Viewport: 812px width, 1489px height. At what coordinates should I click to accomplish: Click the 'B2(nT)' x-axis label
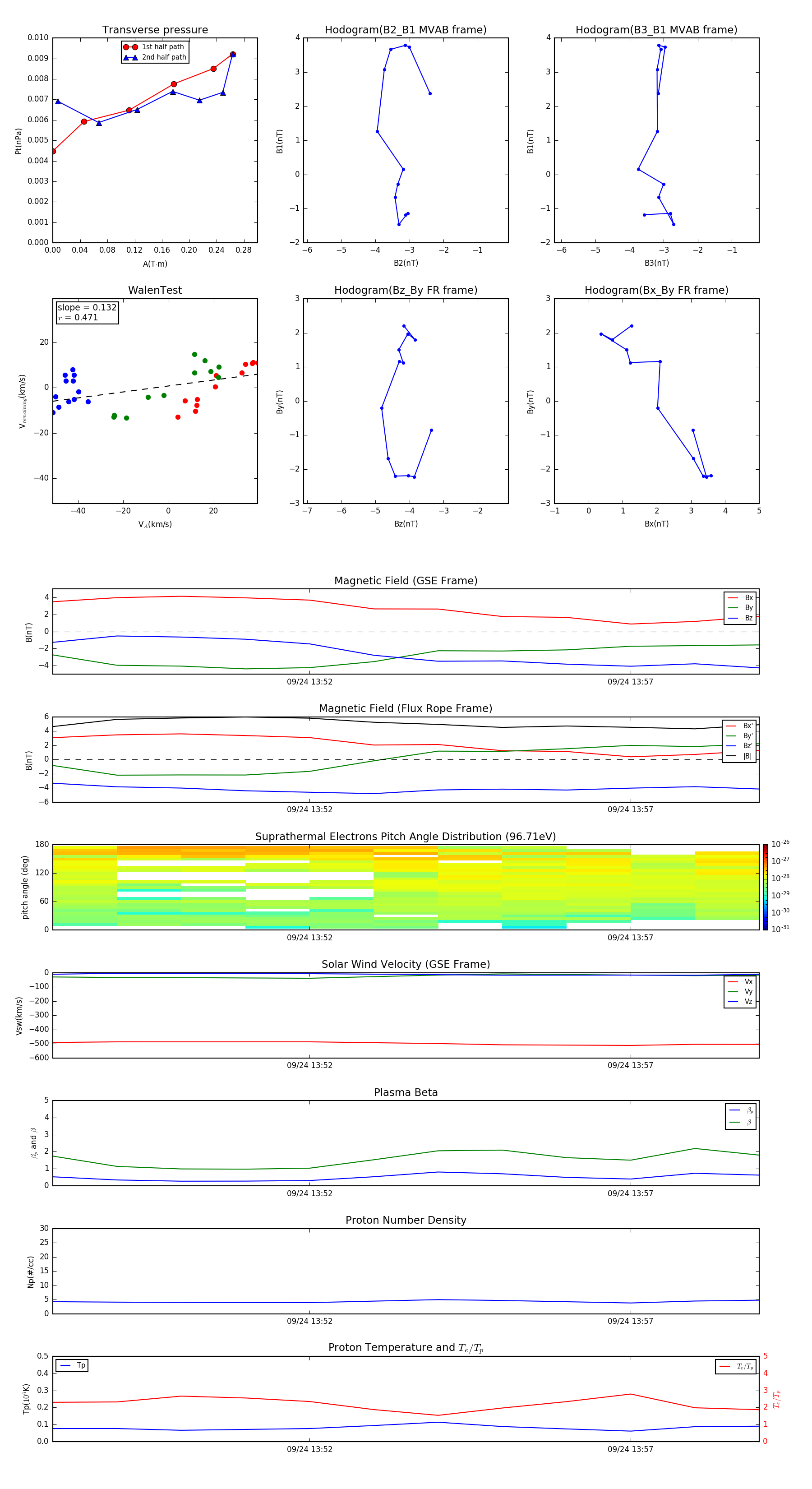(x=406, y=264)
